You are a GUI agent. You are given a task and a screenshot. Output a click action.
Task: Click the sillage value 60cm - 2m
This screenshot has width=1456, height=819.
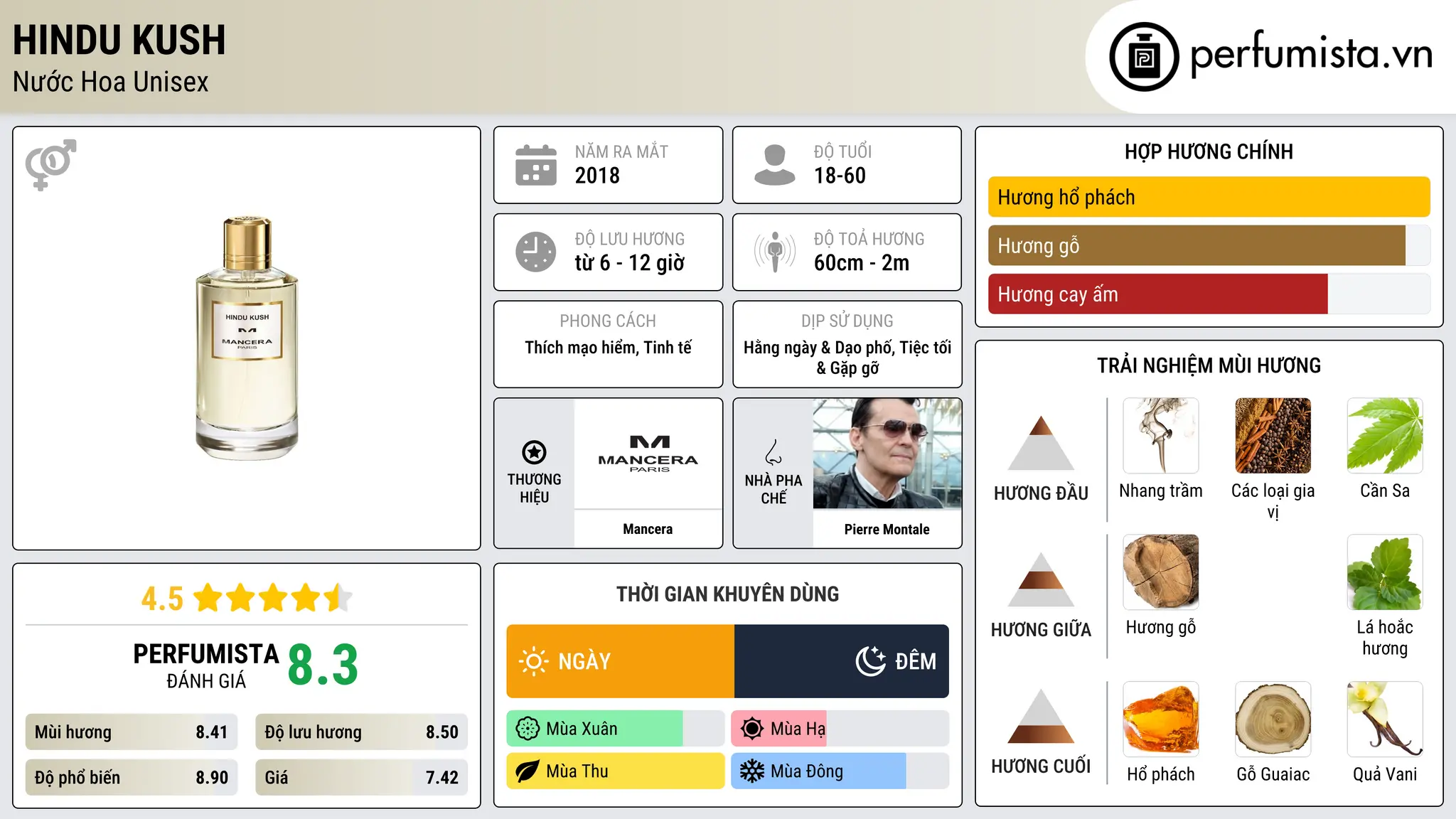coord(862,262)
